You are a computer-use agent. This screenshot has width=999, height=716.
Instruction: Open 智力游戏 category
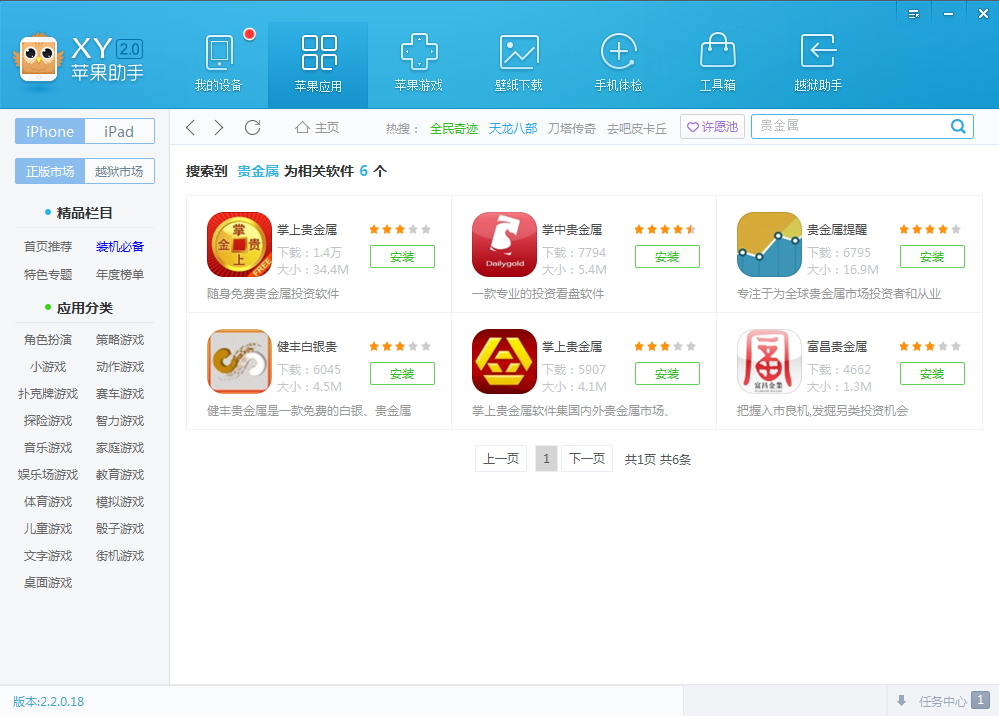120,420
